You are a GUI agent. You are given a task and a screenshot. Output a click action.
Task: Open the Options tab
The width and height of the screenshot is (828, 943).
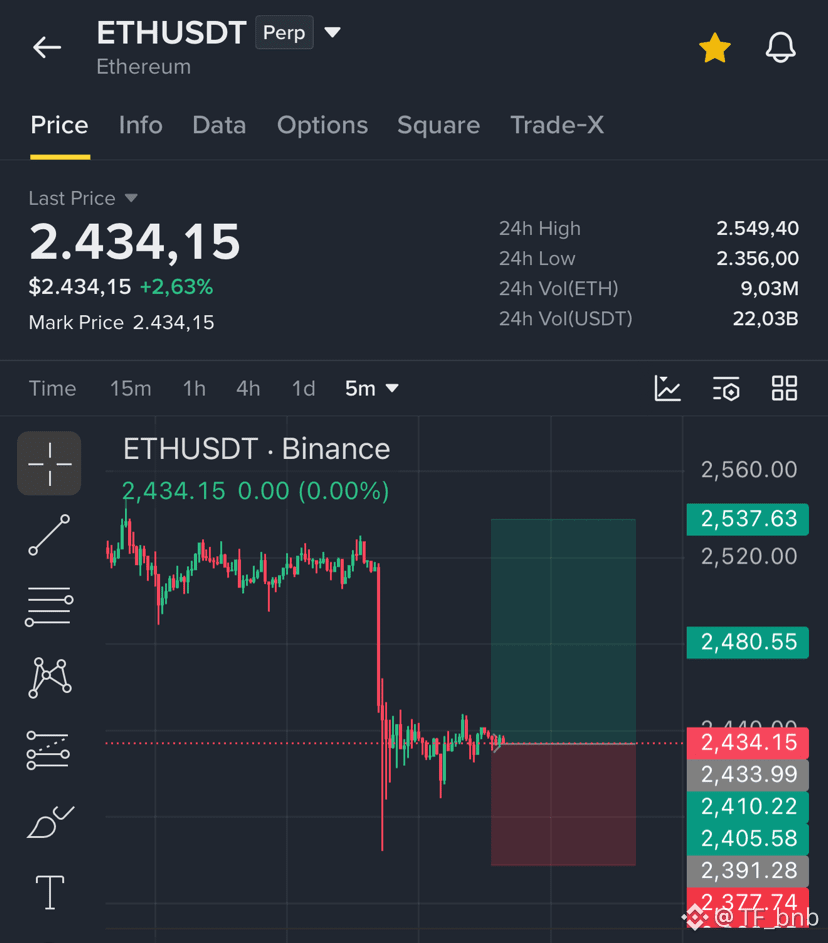(322, 126)
